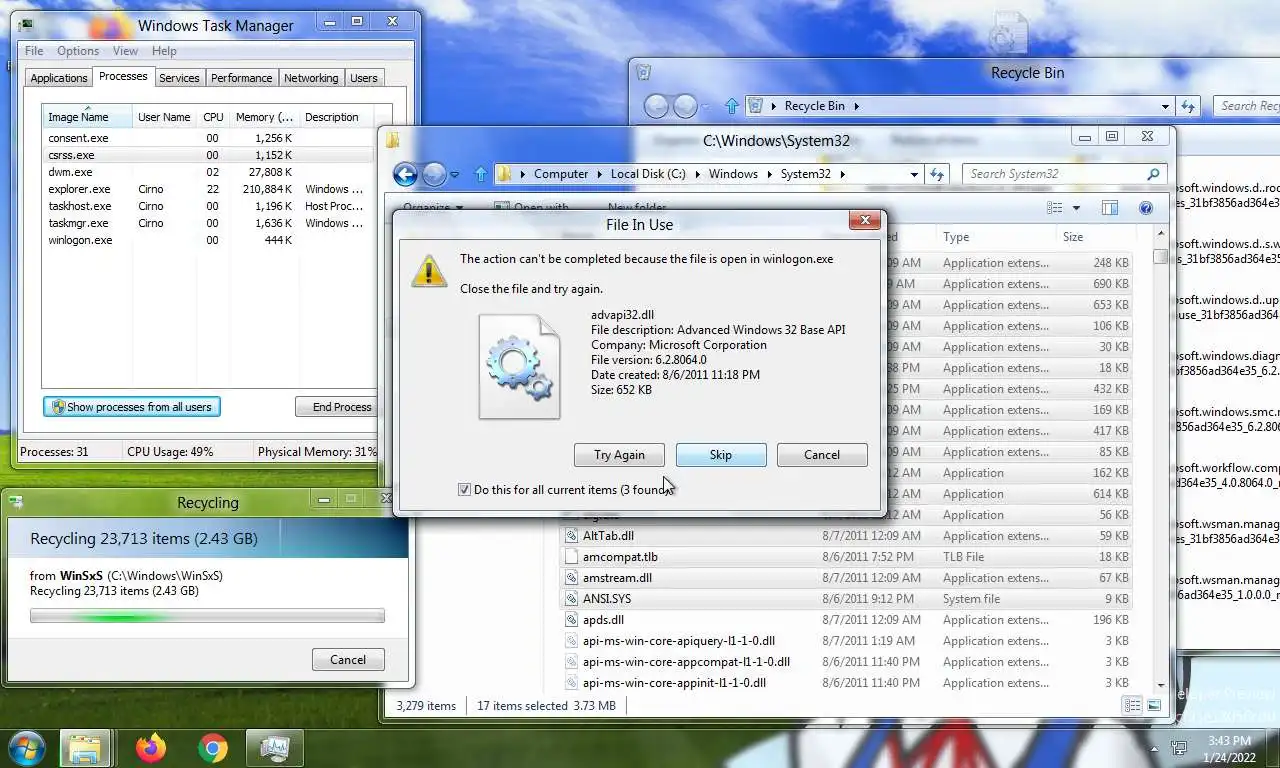
Task: Click System32 file list scrollbar up arrow
Action: point(1160,234)
